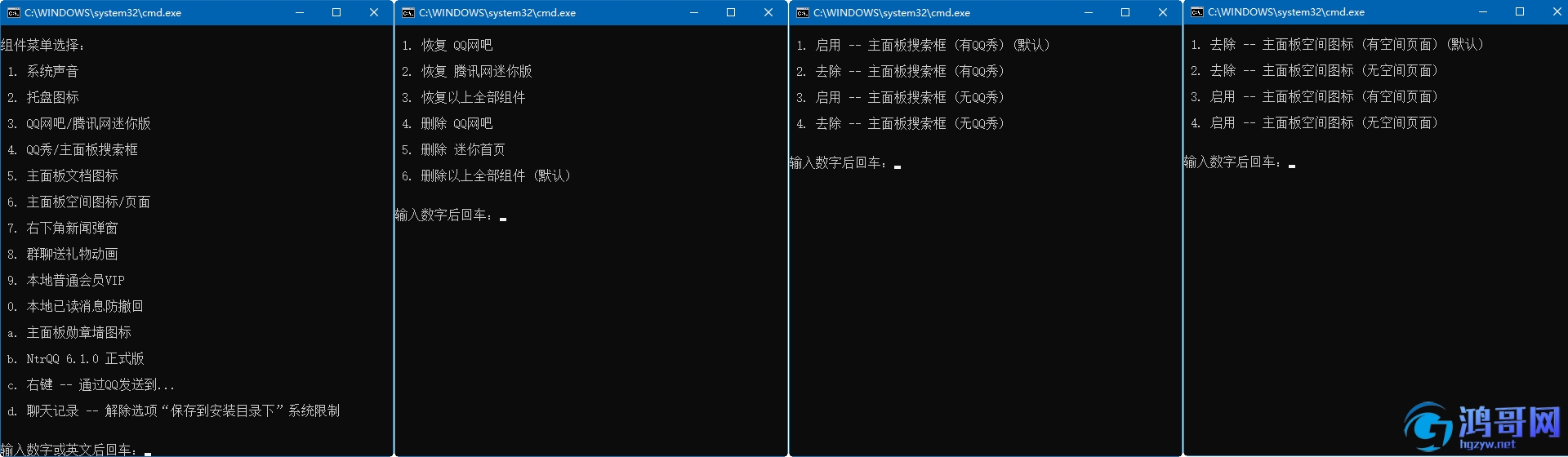Image resolution: width=1568 pixels, height=457 pixels.
Task: Click cmd icon of the 组件菜单选择 window
Action: point(13,13)
